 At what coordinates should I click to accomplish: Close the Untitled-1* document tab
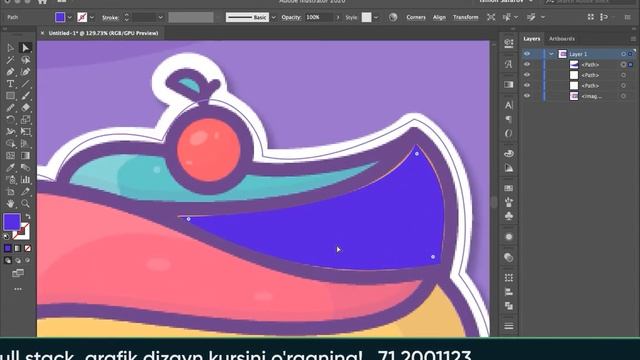42,33
